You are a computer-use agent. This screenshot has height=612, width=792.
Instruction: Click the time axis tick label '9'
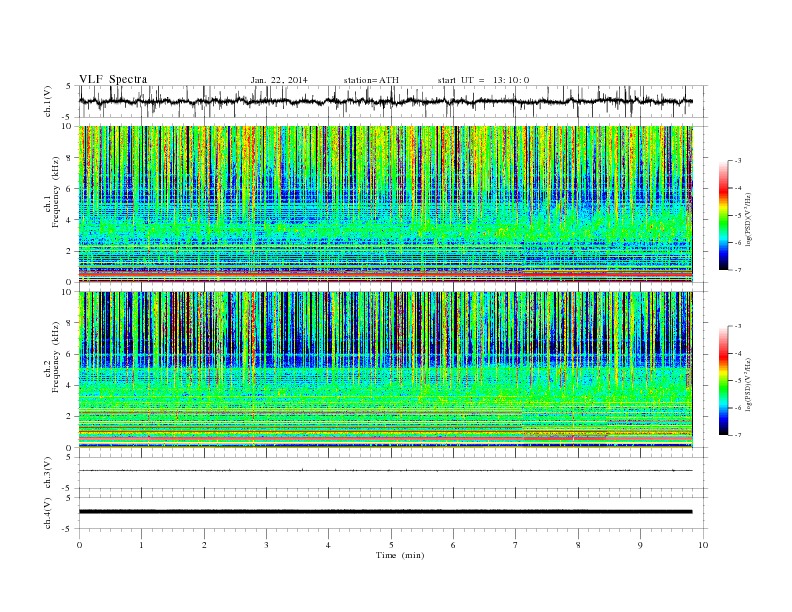tap(640, 545)
